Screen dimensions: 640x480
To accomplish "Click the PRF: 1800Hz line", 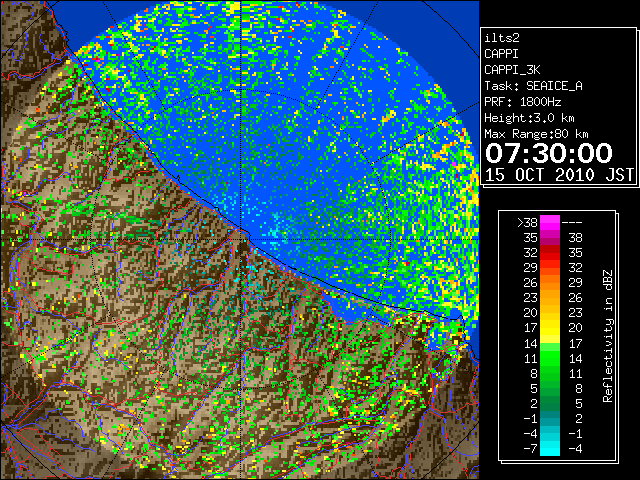I will pyautogui.click(x=522, y=102).
